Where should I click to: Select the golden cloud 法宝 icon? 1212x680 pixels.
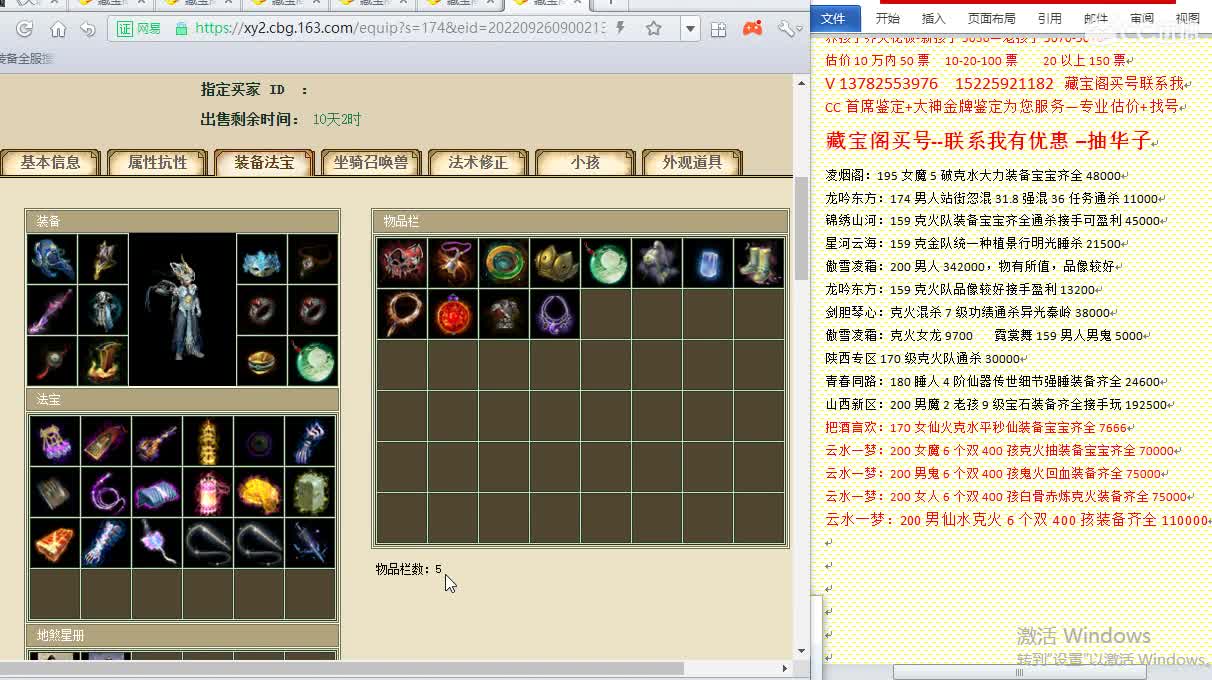point(259,492)
